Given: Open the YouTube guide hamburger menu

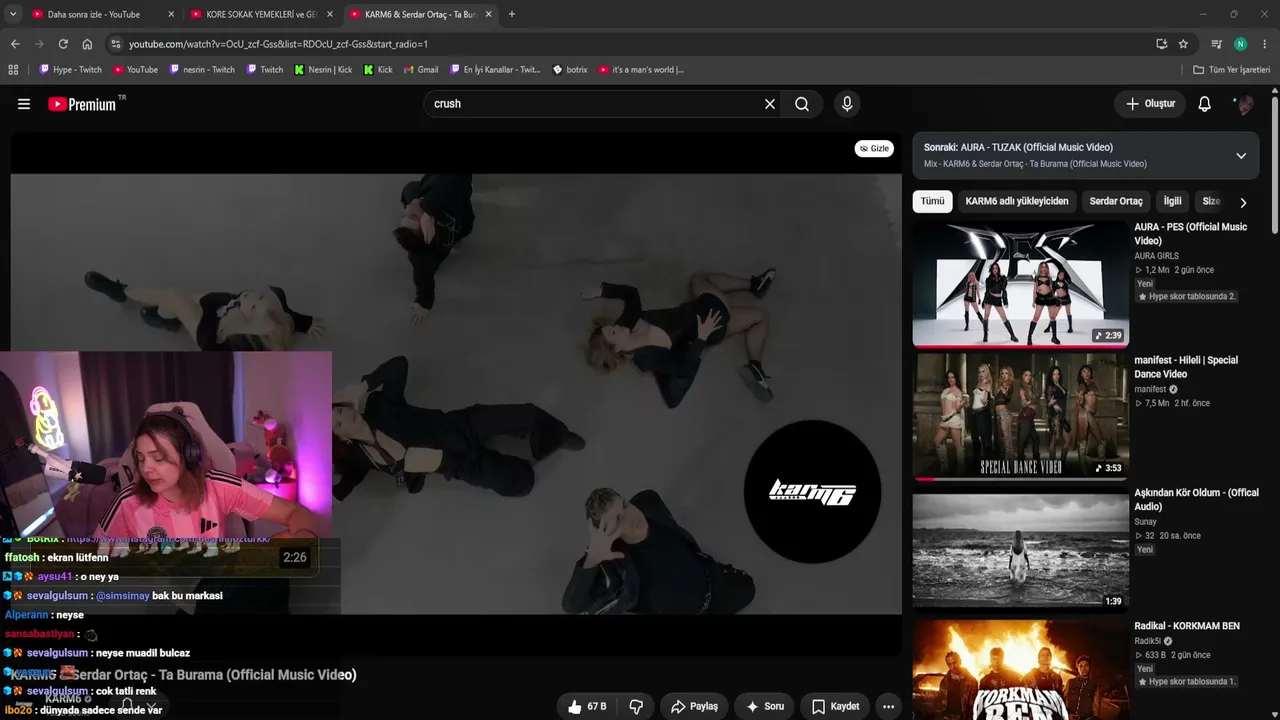Looking at the screenshot, I should pos(24,104).
